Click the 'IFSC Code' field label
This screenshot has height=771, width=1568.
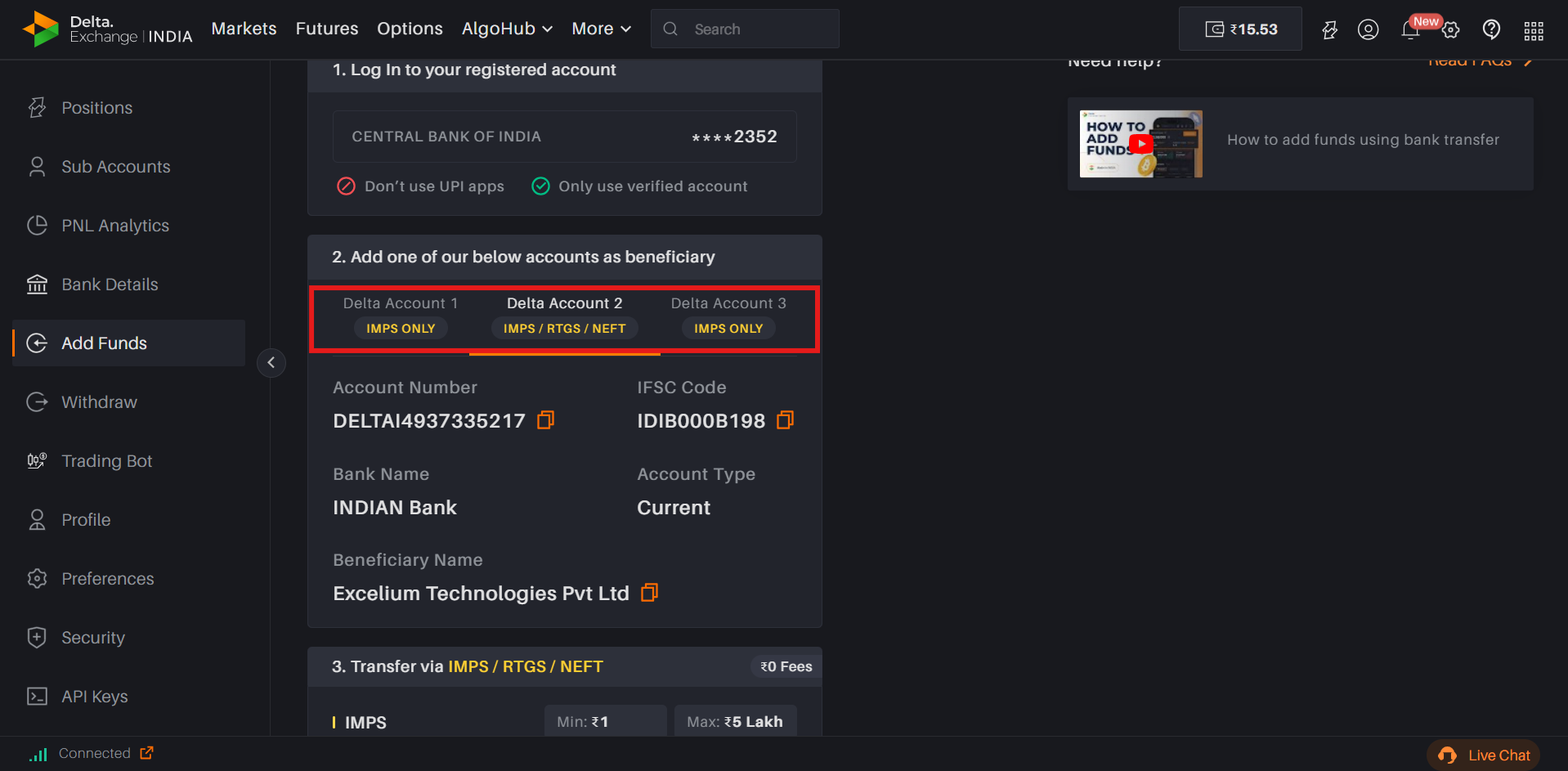point(682,388)
